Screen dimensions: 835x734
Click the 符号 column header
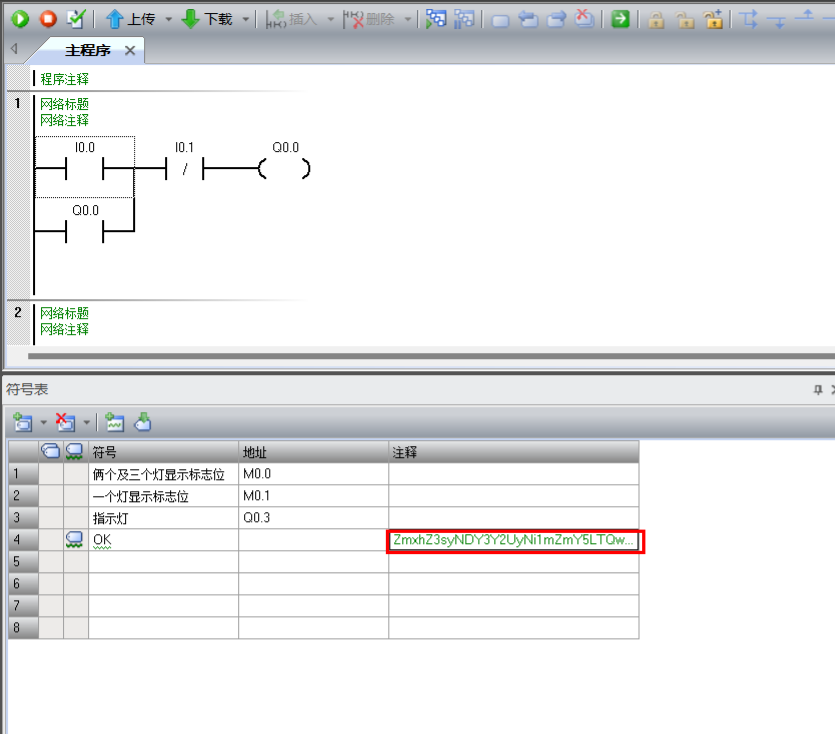coord(163,452)
